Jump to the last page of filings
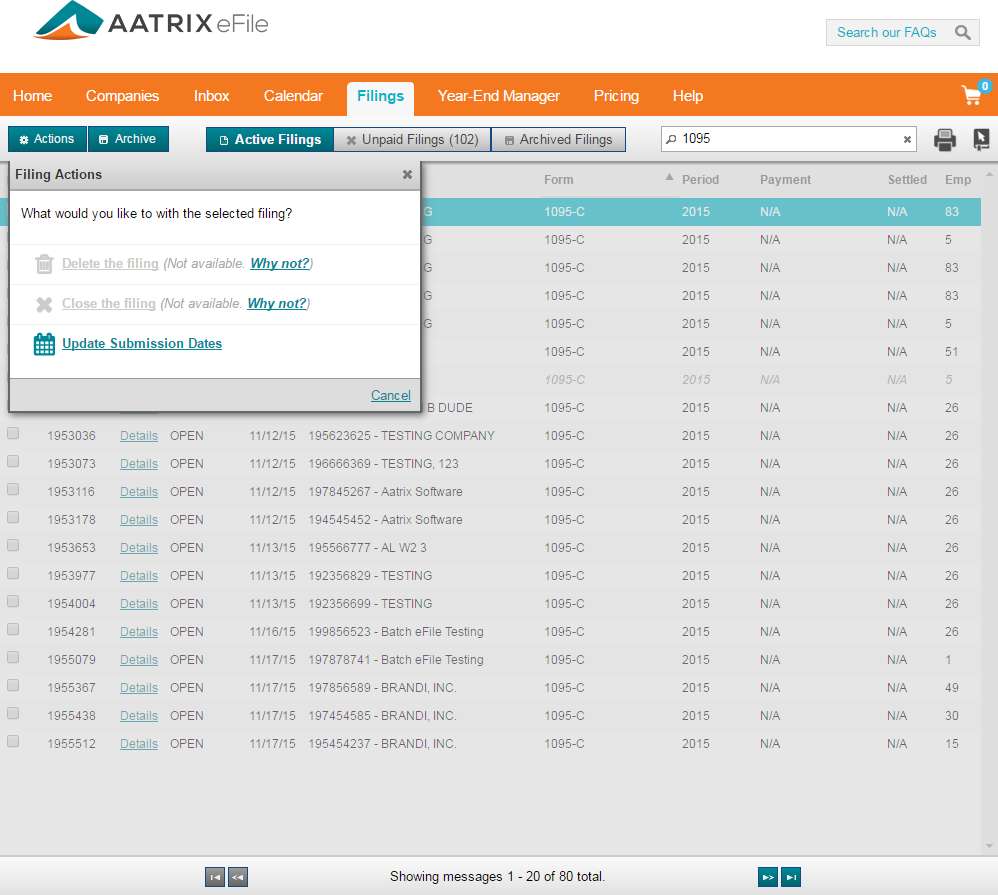998x895 pixels. [x=791, y=877]
